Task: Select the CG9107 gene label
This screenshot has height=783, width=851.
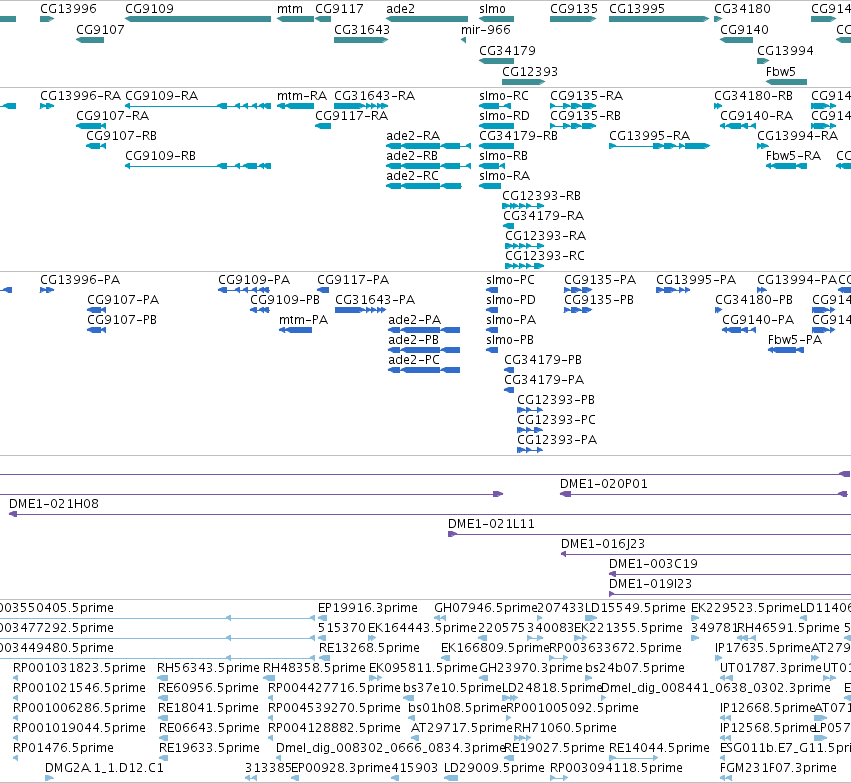Action: click(100, 30)
